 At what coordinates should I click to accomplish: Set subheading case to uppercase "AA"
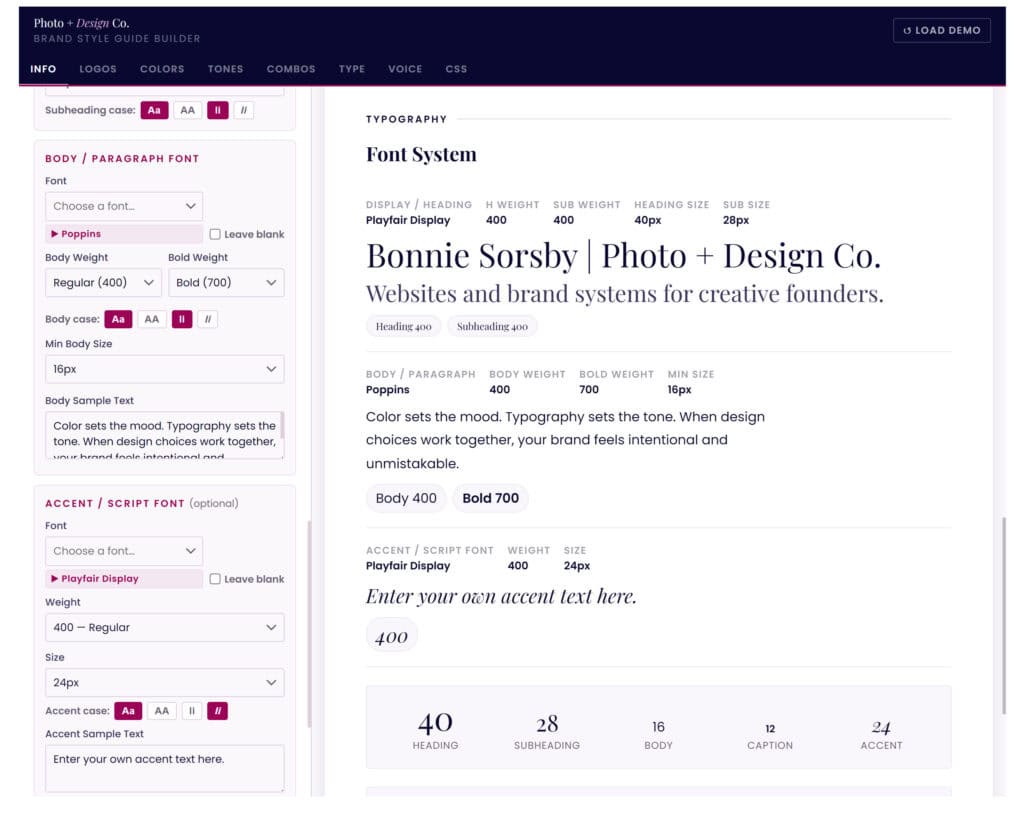(x=188, y=110)
